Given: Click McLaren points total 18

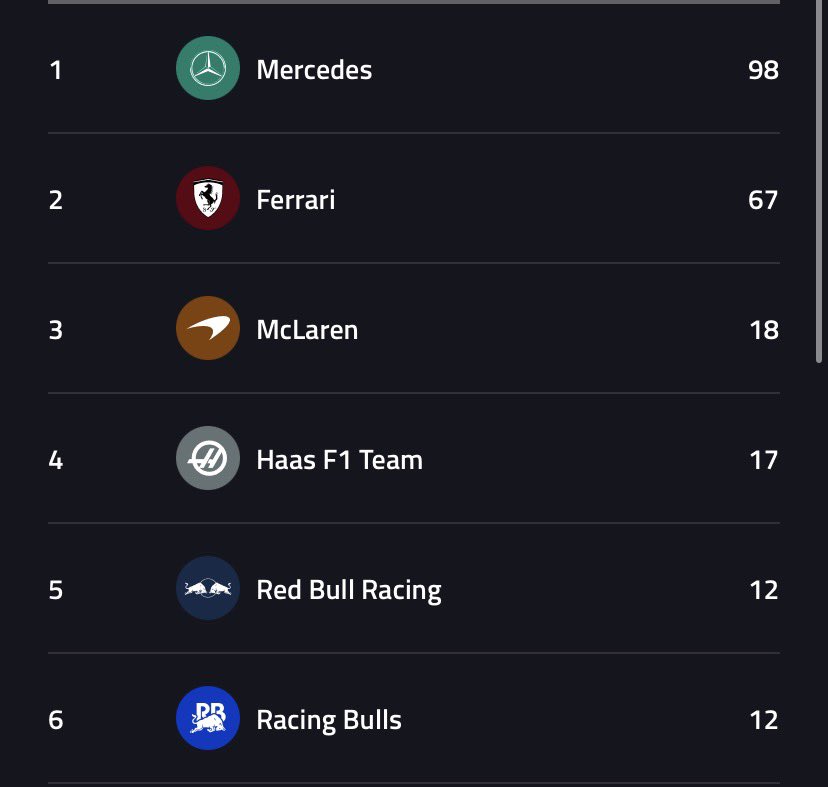Looking at the screenshot, I should click(x=764, y=330).
